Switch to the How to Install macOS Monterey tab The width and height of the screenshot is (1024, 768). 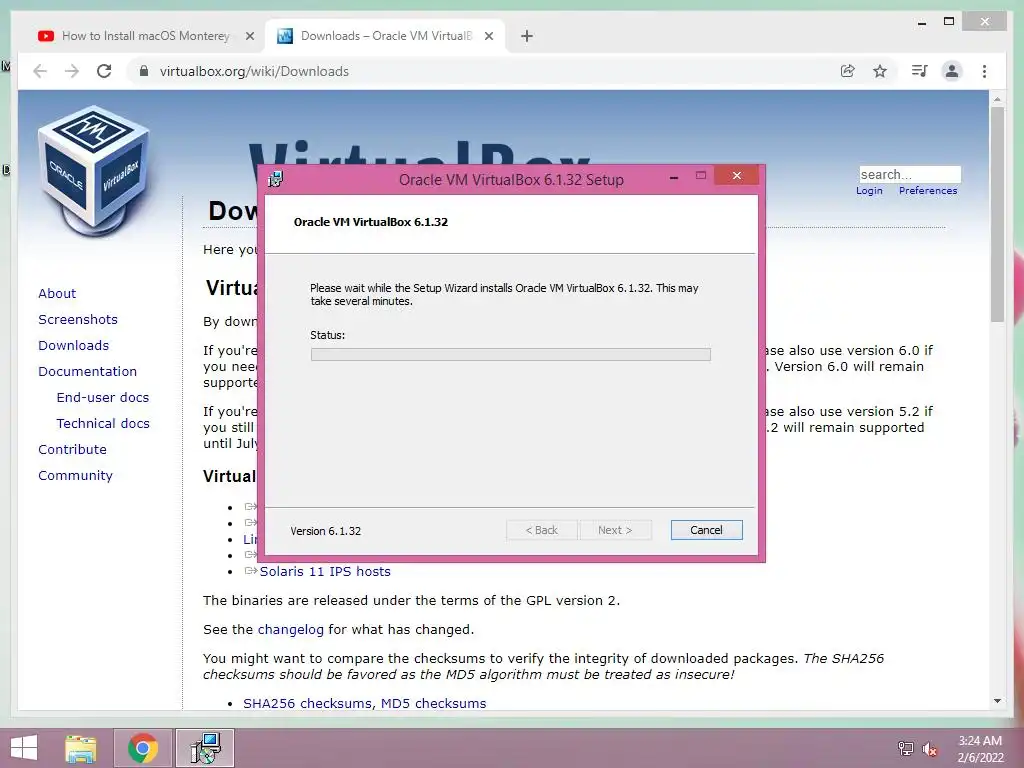pos(146,36)
